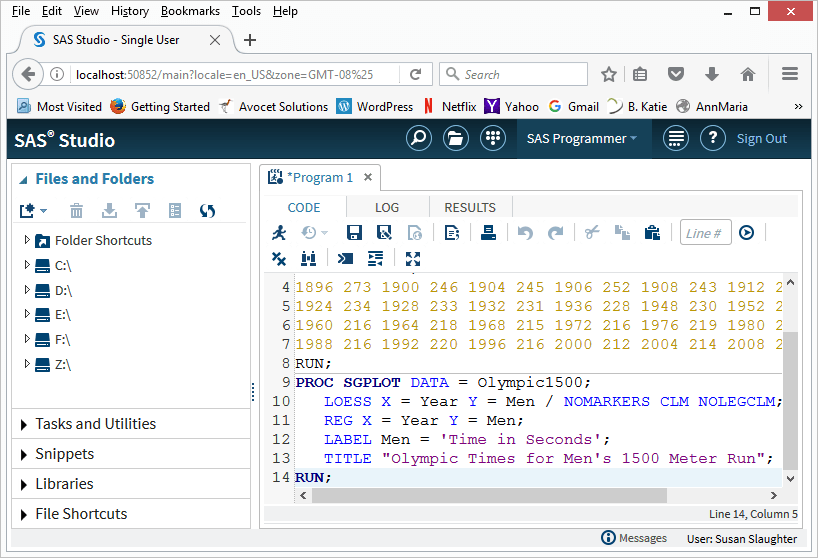Switch to the CODE tab
Viewport: 818px width, 558px height.
point(304,208)
